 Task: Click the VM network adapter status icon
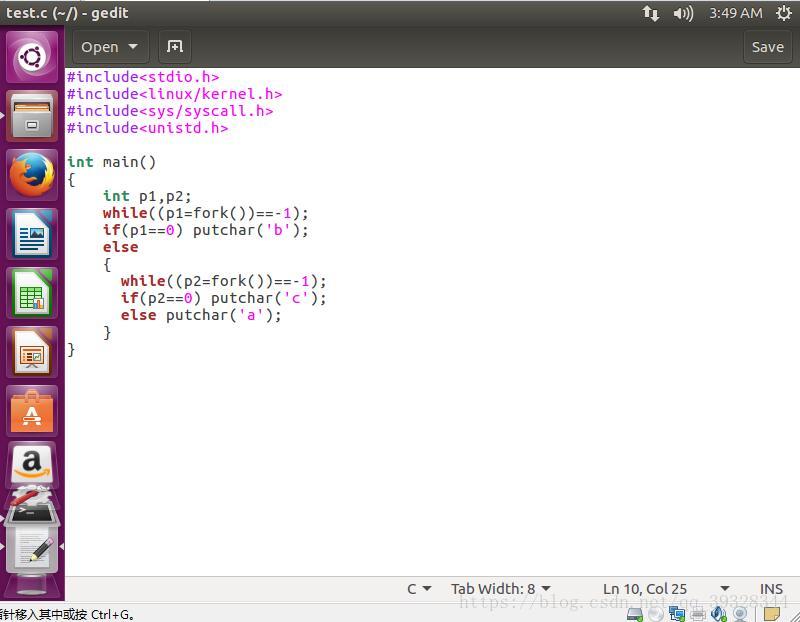[x=677, y=614]
